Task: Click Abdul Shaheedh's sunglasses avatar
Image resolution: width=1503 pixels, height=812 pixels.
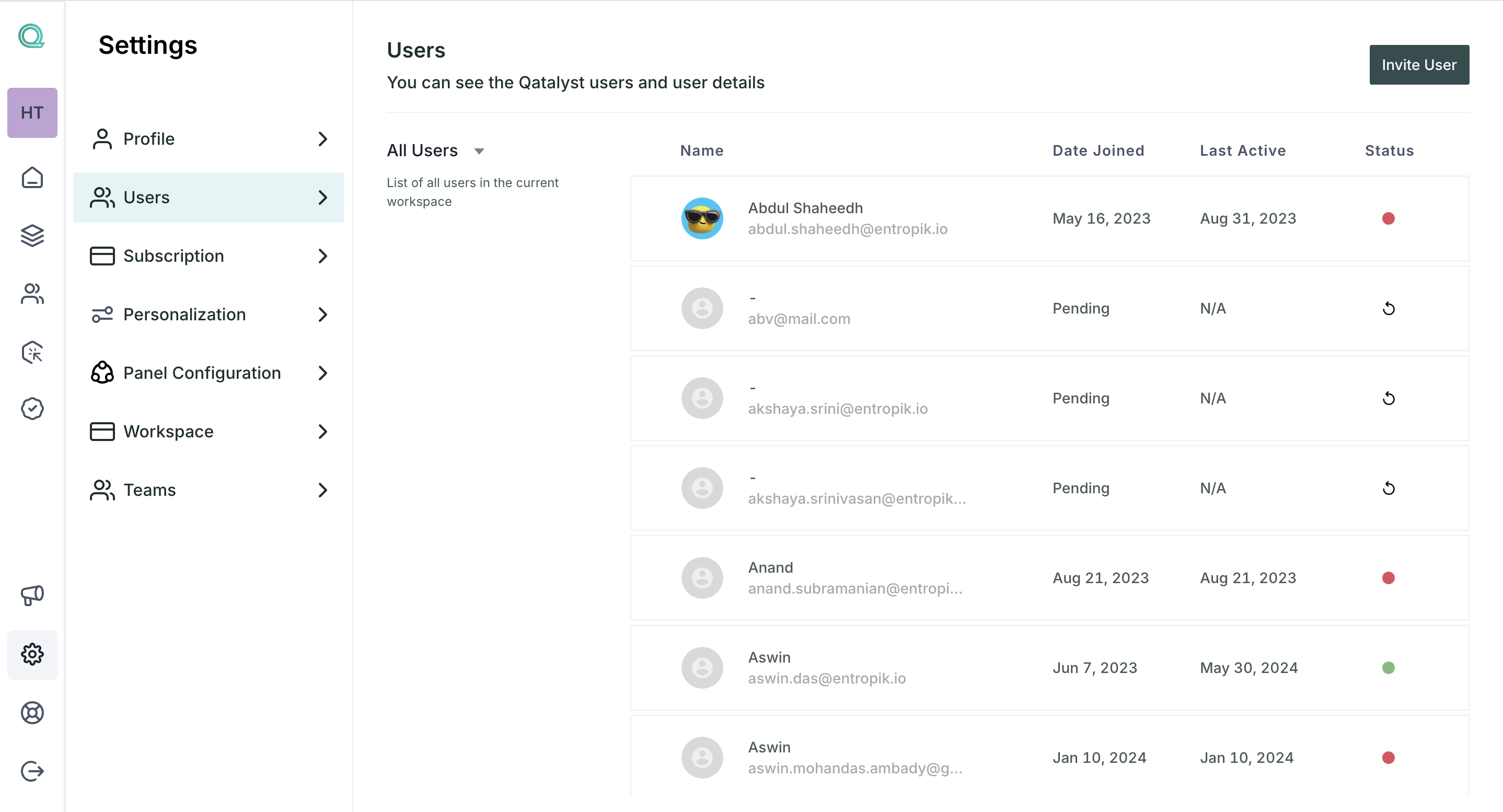Action: tap(702, 218)
